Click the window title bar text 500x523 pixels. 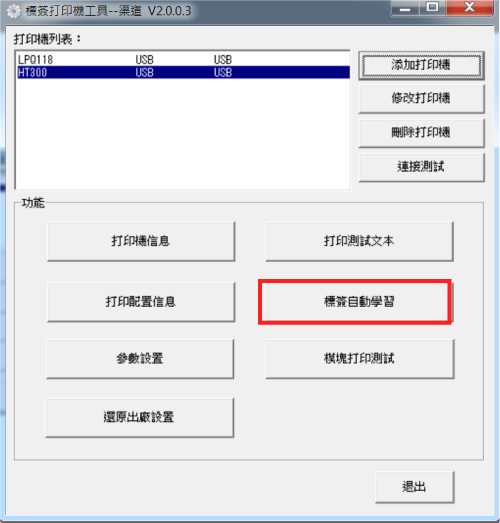click(x=108, y=11)
